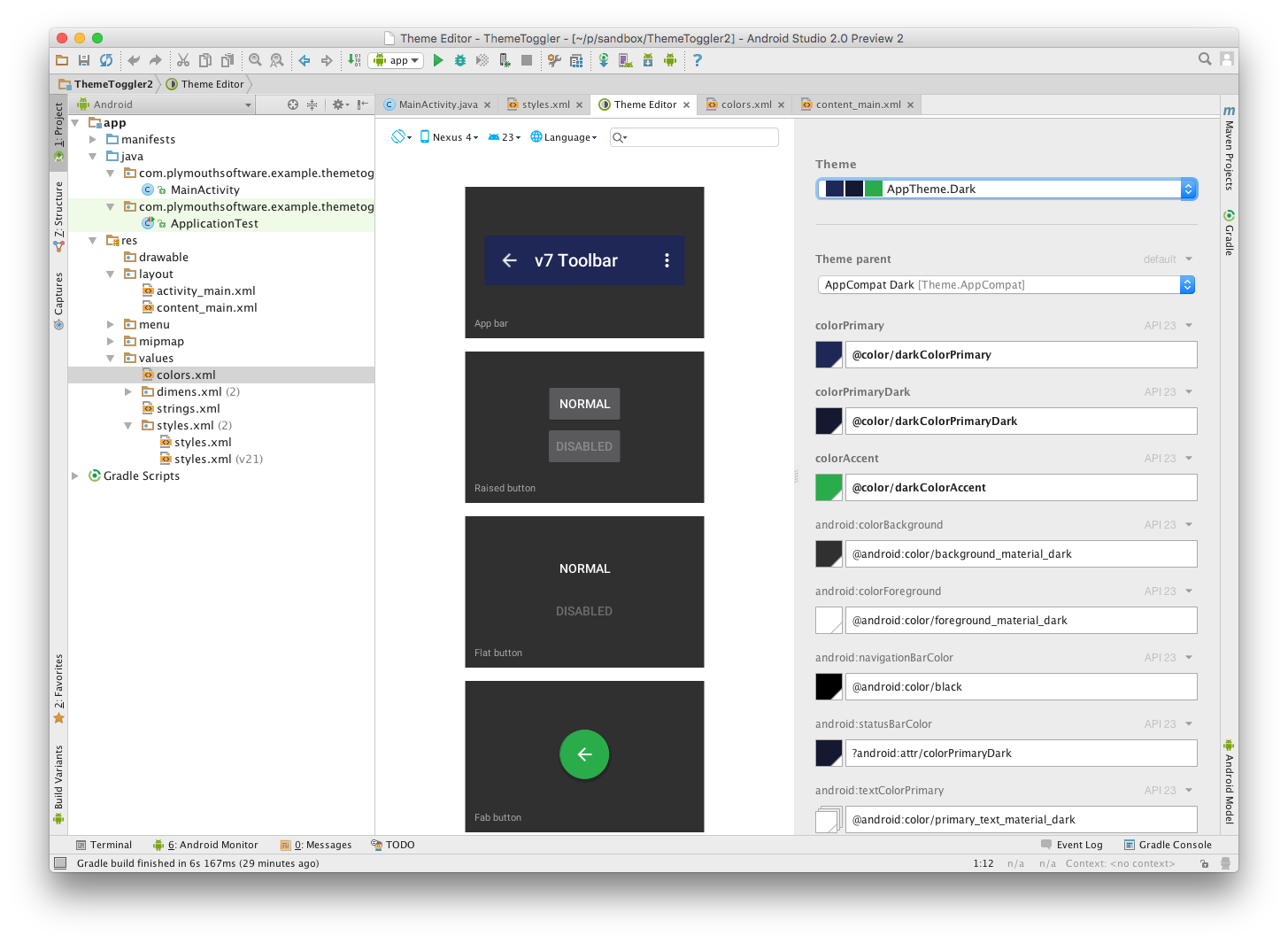The width and height of the screenshot is (1288, 943).
Task: Click the Make Project icon
Action: point(354,60)
